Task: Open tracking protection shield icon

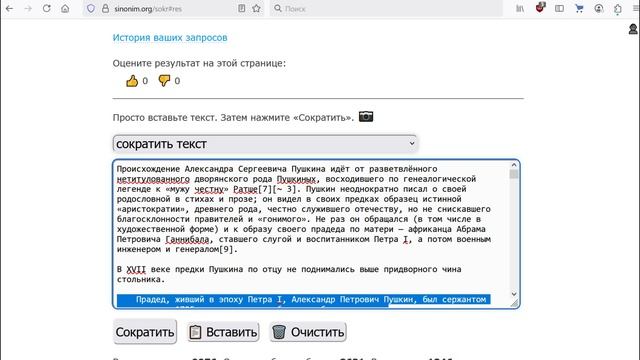Action: [91, 8]
